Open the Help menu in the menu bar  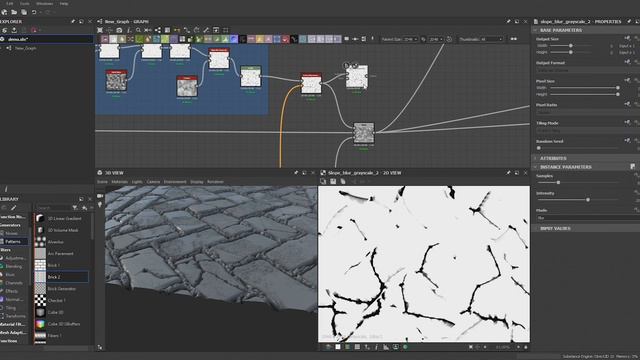tap(64, 3)
